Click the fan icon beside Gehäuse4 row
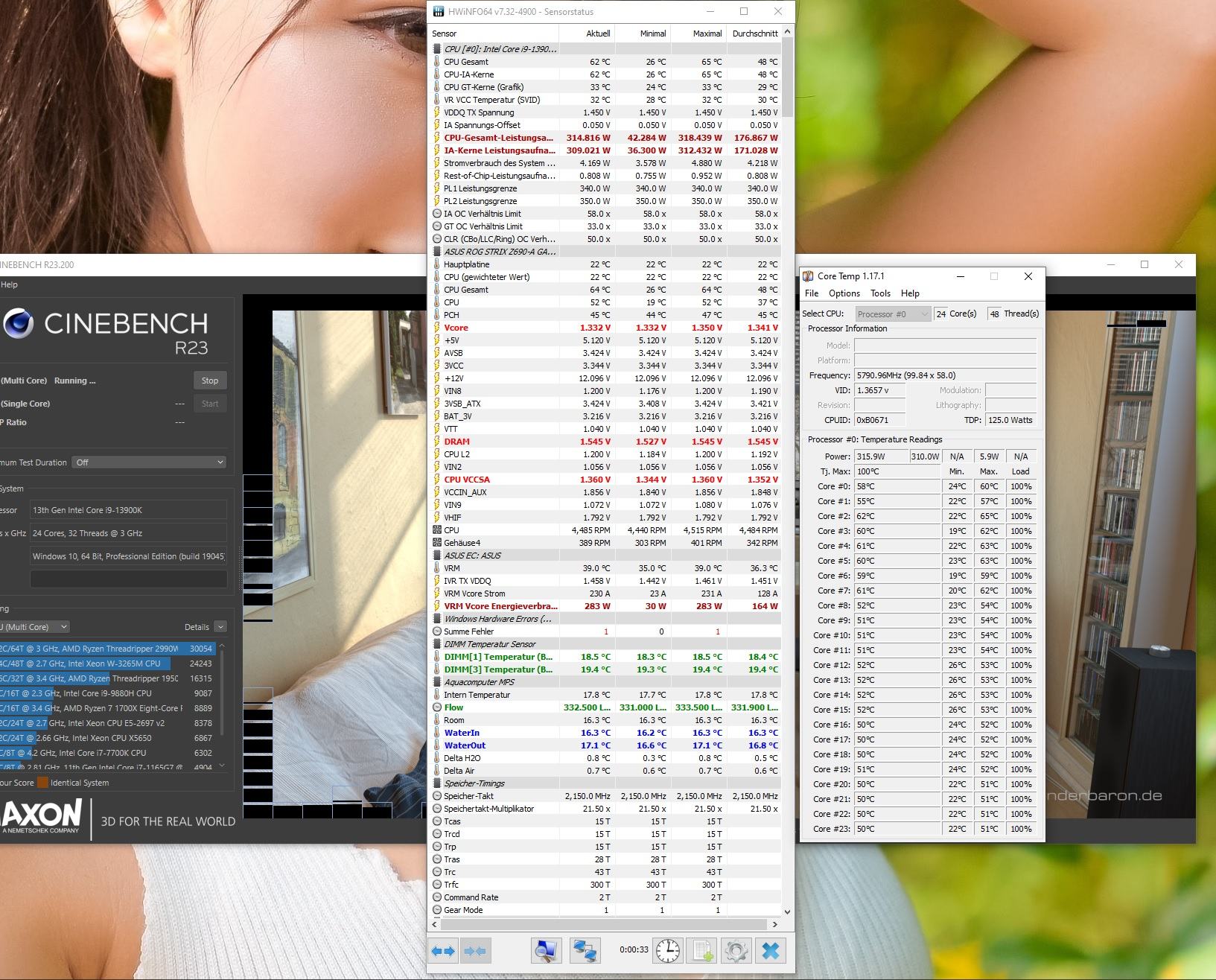This screenshot has height=980, width=1216. point(437,543)
